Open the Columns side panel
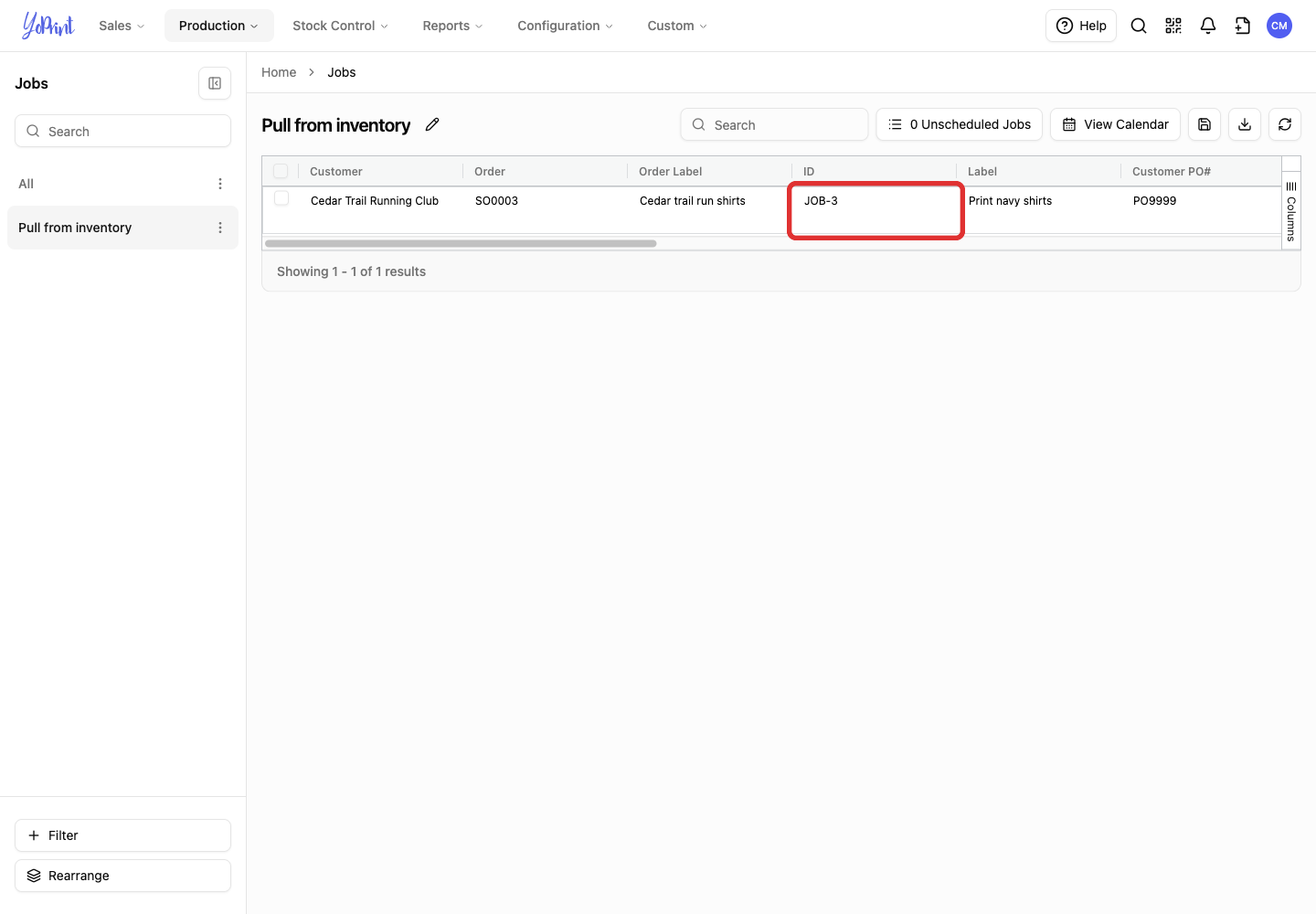Image resolution: width=1316 pixels, height=914 pixels. click(1291, 211)
